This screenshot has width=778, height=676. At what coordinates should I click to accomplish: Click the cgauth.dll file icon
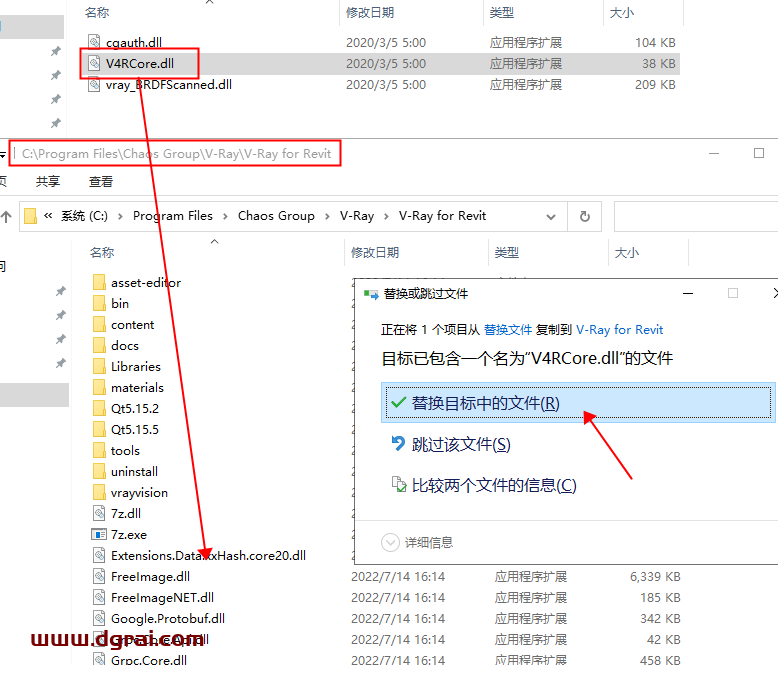pos(95,42)
